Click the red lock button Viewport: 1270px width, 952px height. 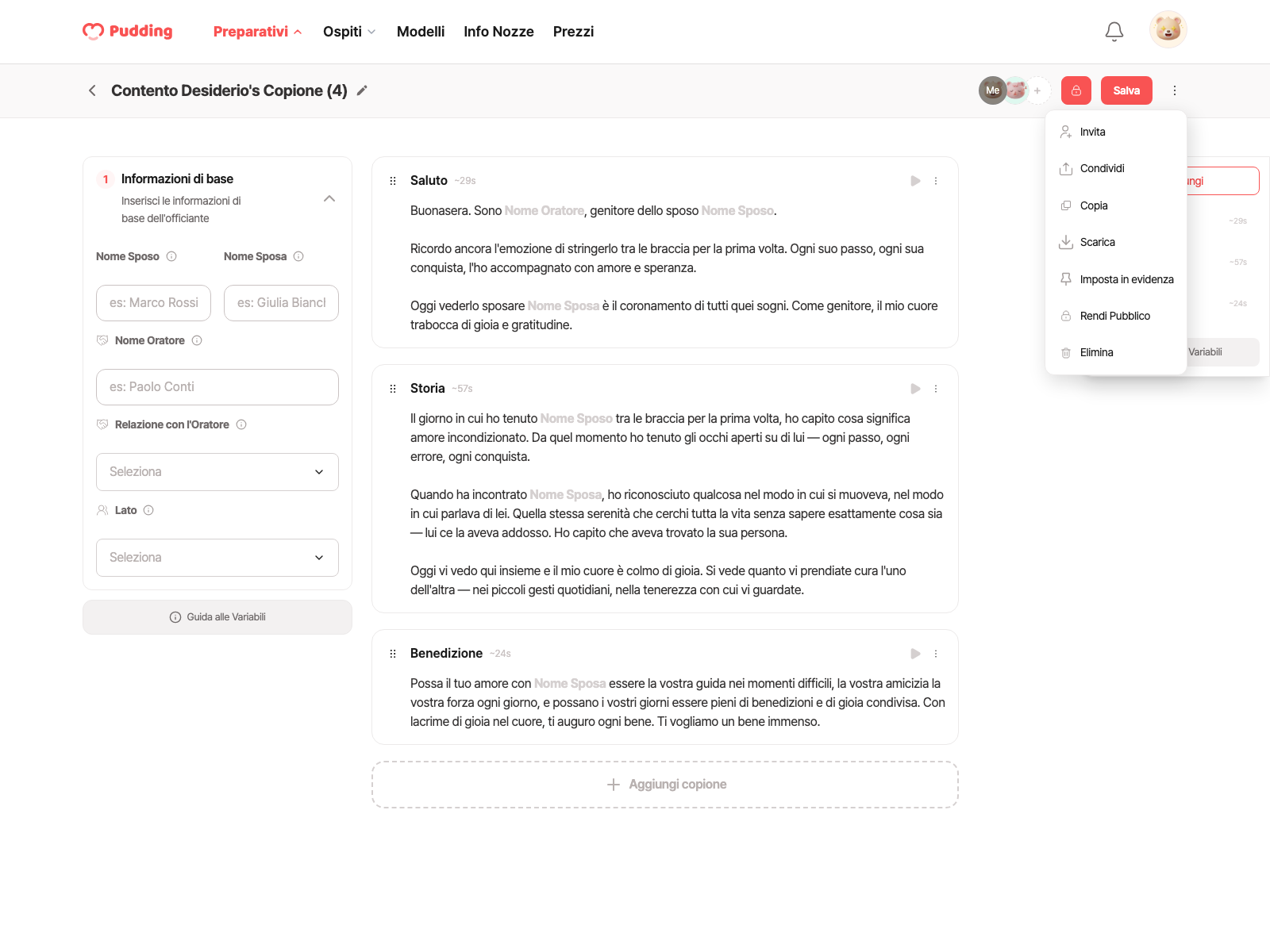[1076, 90]
